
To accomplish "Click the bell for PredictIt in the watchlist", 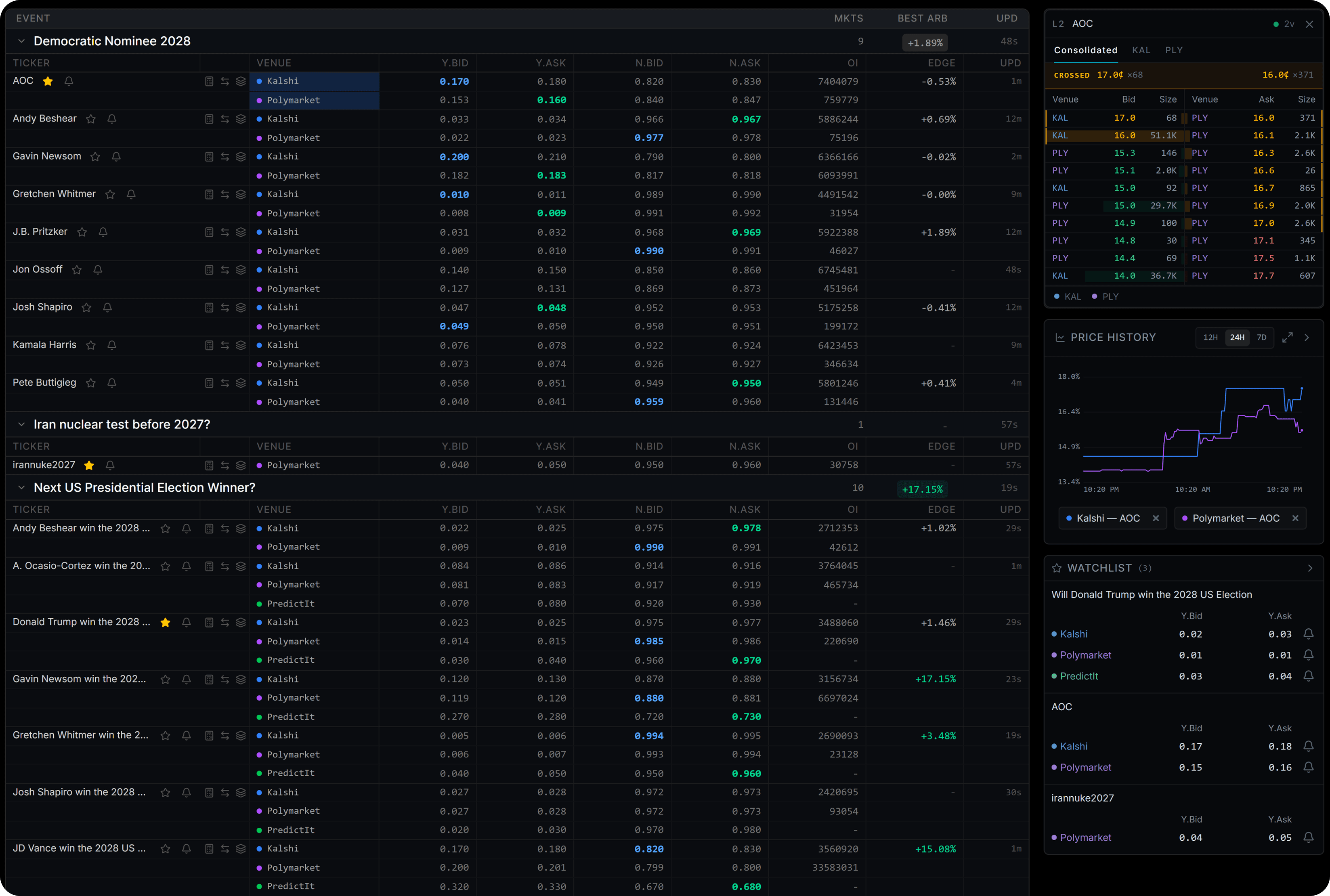I will click(x=1308, y=676).
